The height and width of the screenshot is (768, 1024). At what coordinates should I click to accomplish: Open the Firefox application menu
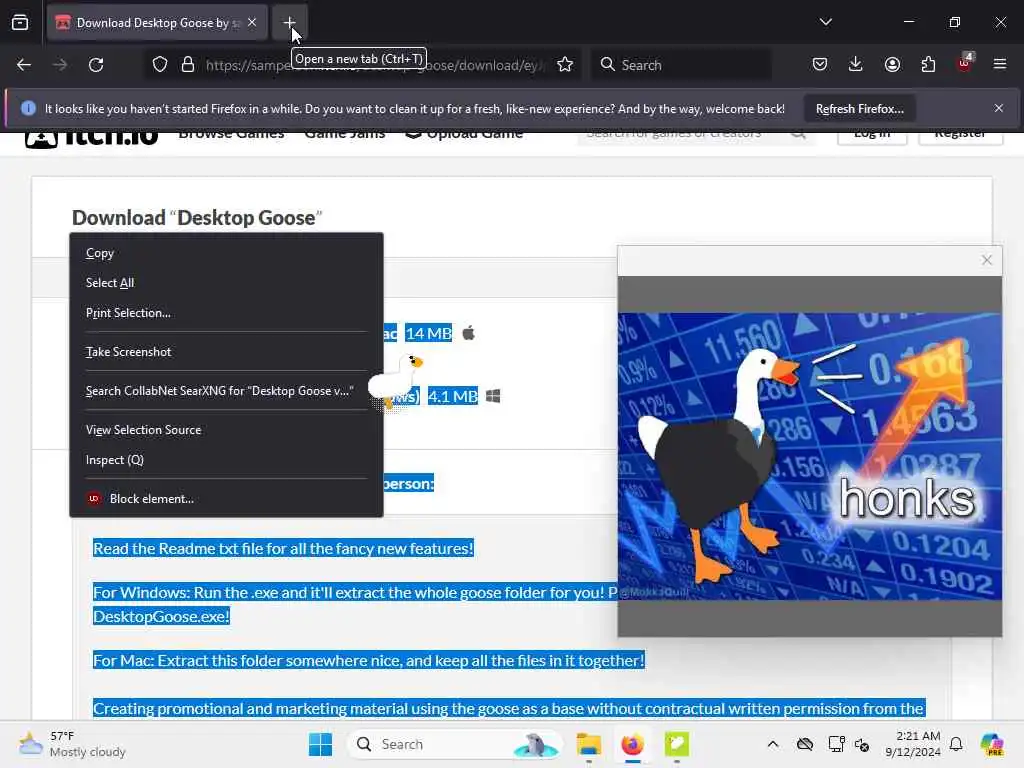(1000, 64)
